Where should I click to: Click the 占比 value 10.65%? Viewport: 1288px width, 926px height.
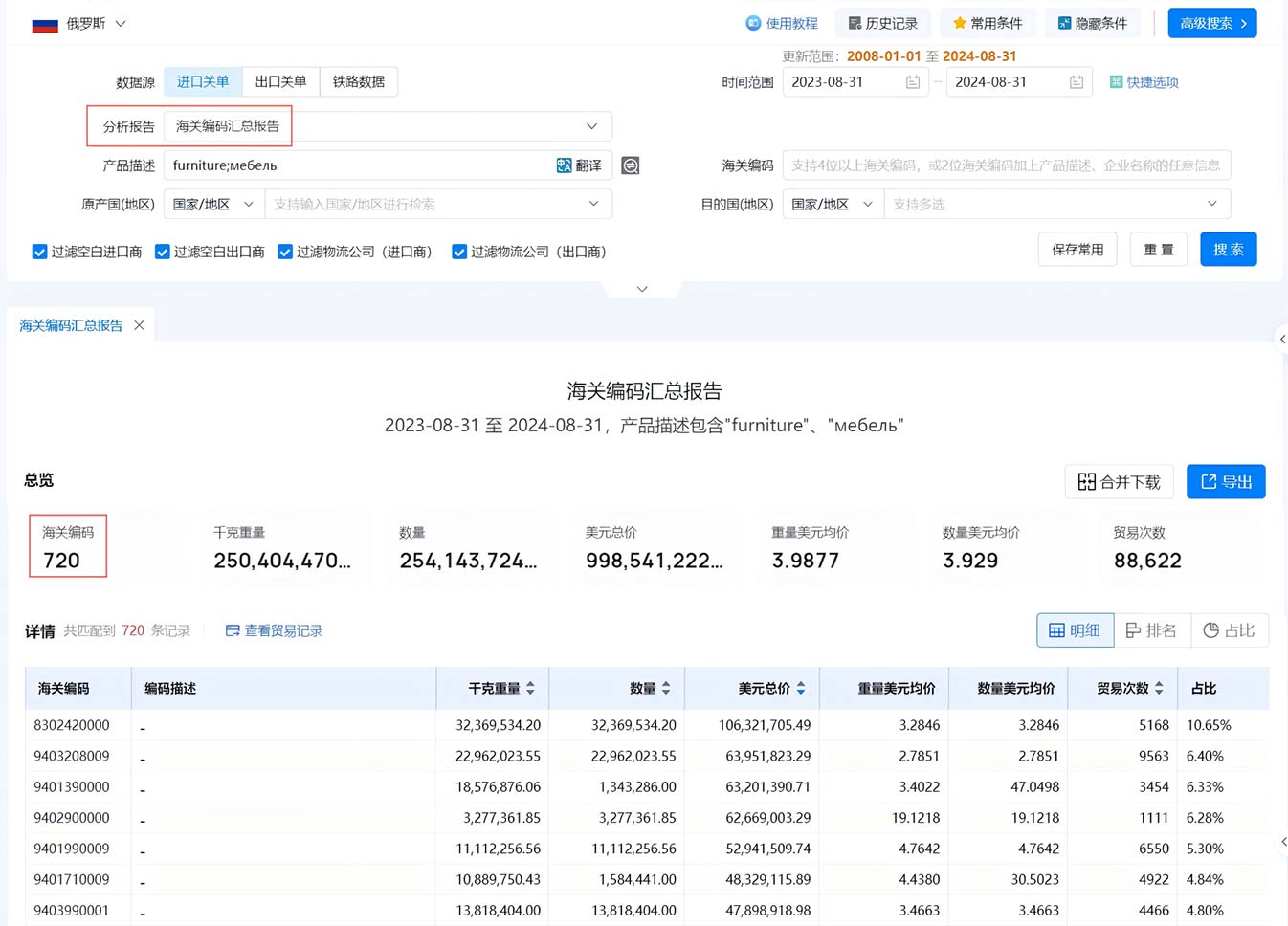(x=1209, y=725)
